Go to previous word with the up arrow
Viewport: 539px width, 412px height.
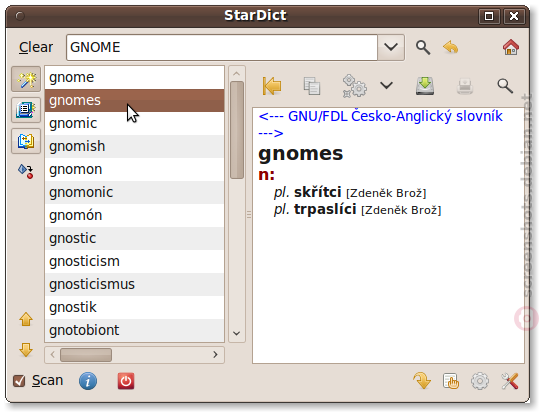coord(26,320)
